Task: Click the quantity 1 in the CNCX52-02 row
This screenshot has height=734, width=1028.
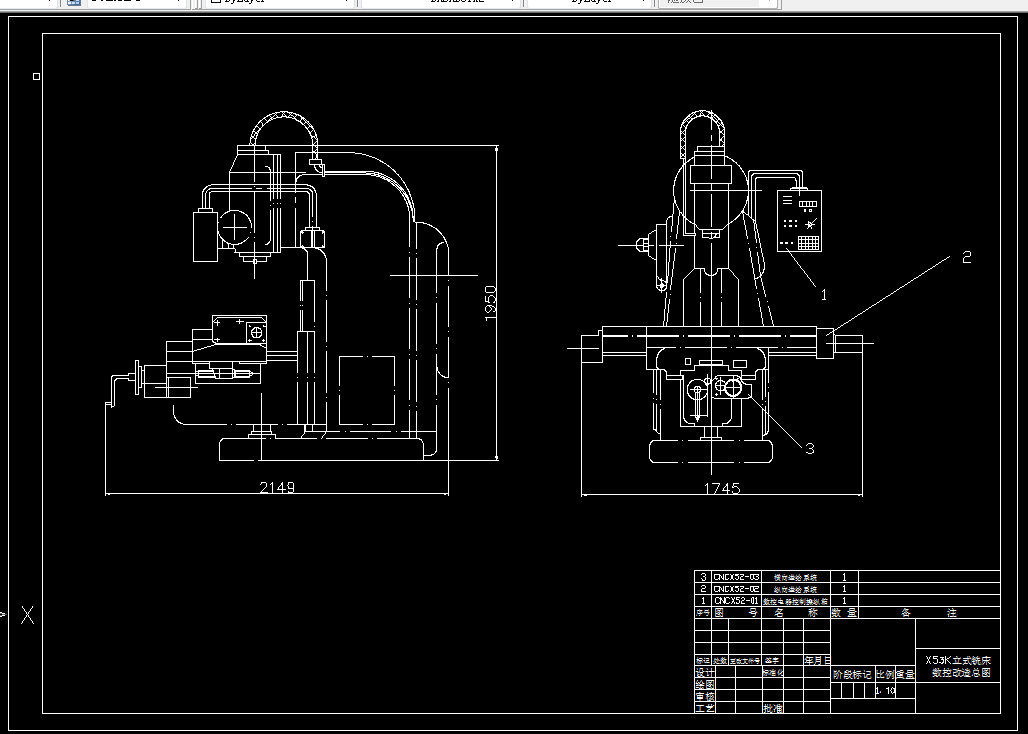Action: [844, 589]
